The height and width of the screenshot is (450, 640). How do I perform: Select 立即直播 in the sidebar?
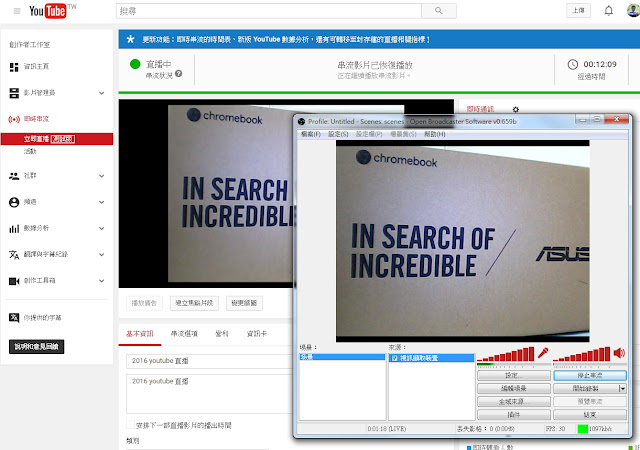tap(57, 139)
